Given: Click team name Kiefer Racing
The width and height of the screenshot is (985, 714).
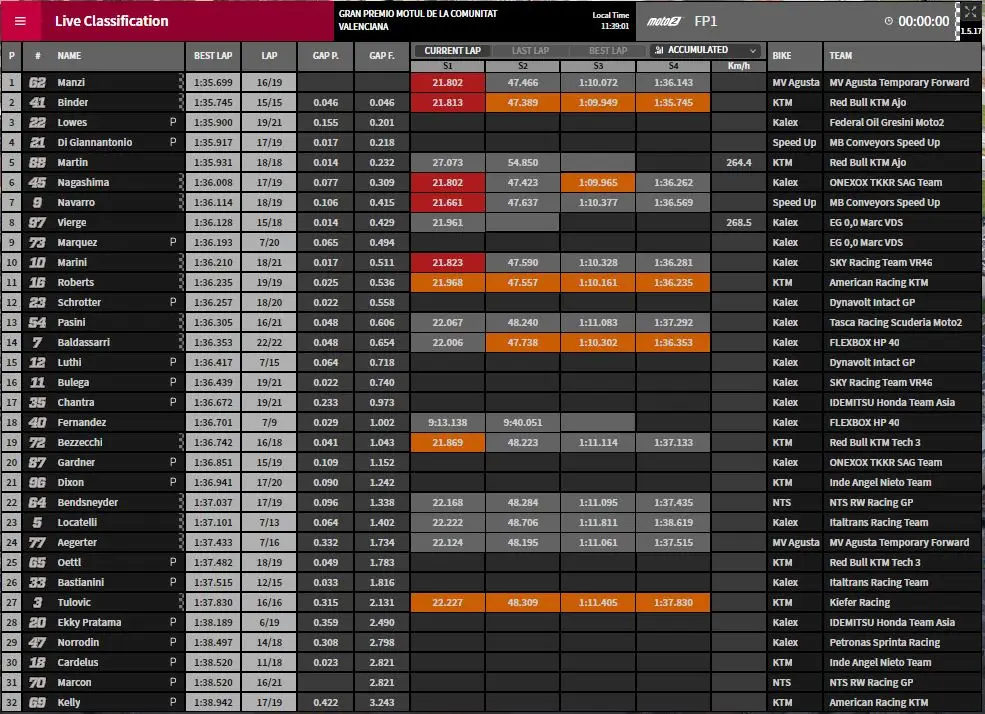Looking at the screenshot, I should click(x=859, y=602).
